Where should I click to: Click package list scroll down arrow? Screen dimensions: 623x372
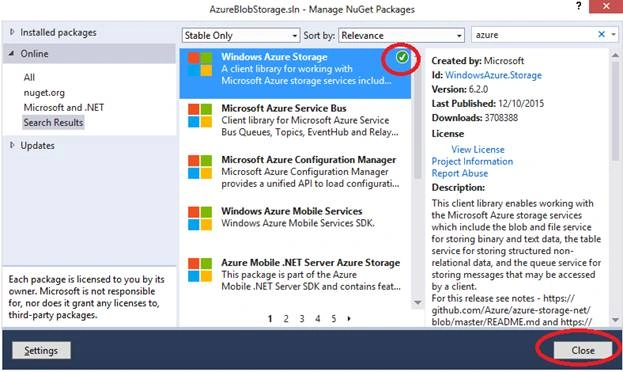point(418,303)
